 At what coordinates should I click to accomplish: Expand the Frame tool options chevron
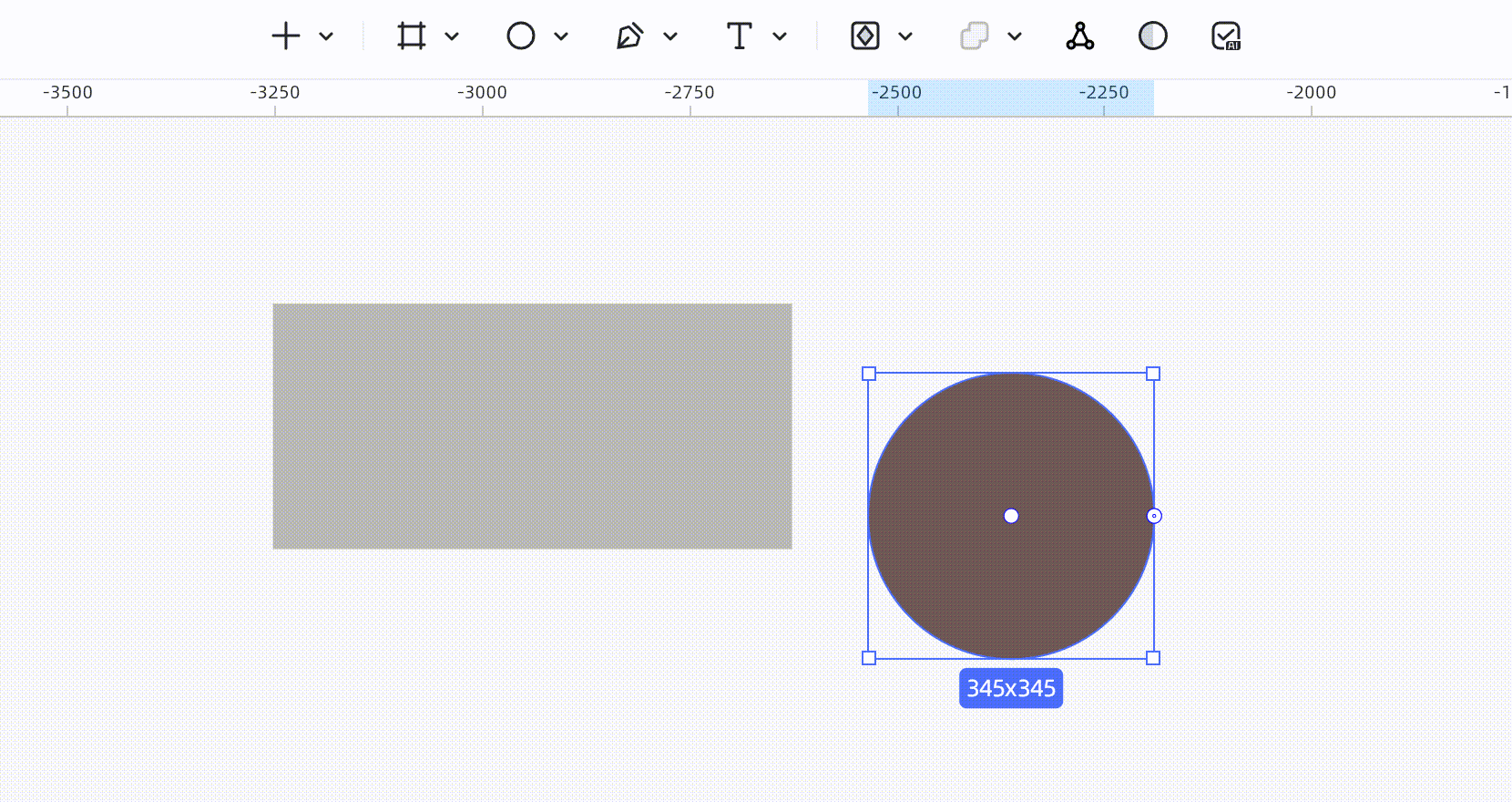pyautogui.click(x=452, y=36)
